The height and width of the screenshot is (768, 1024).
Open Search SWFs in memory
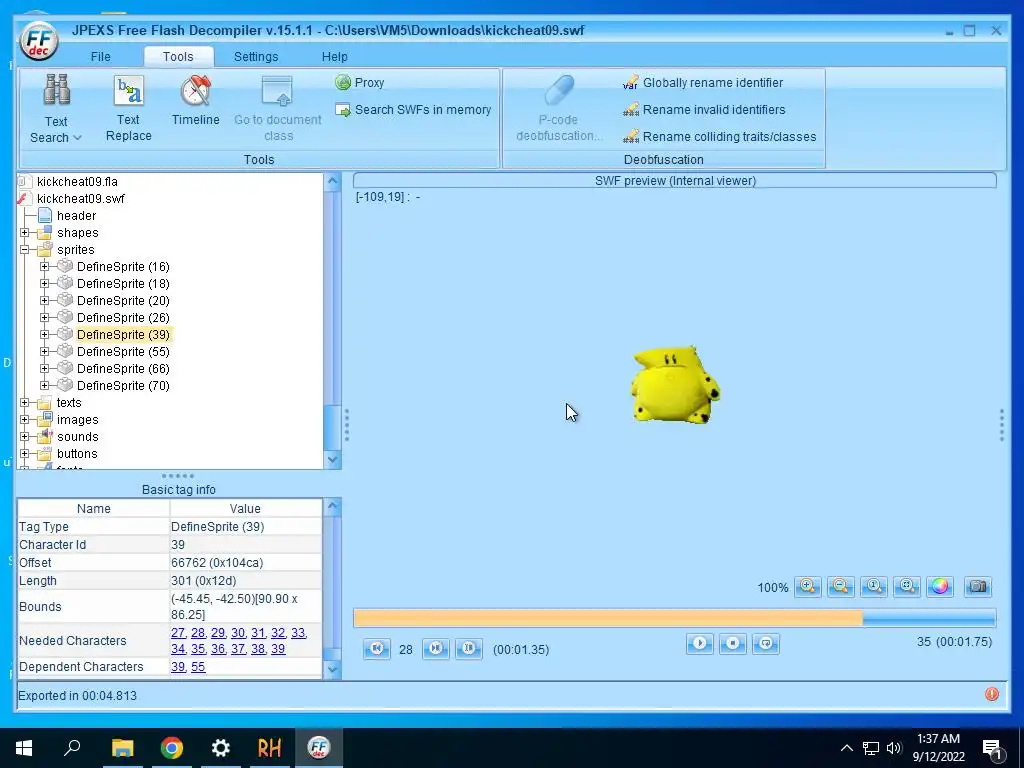[413, 110]
